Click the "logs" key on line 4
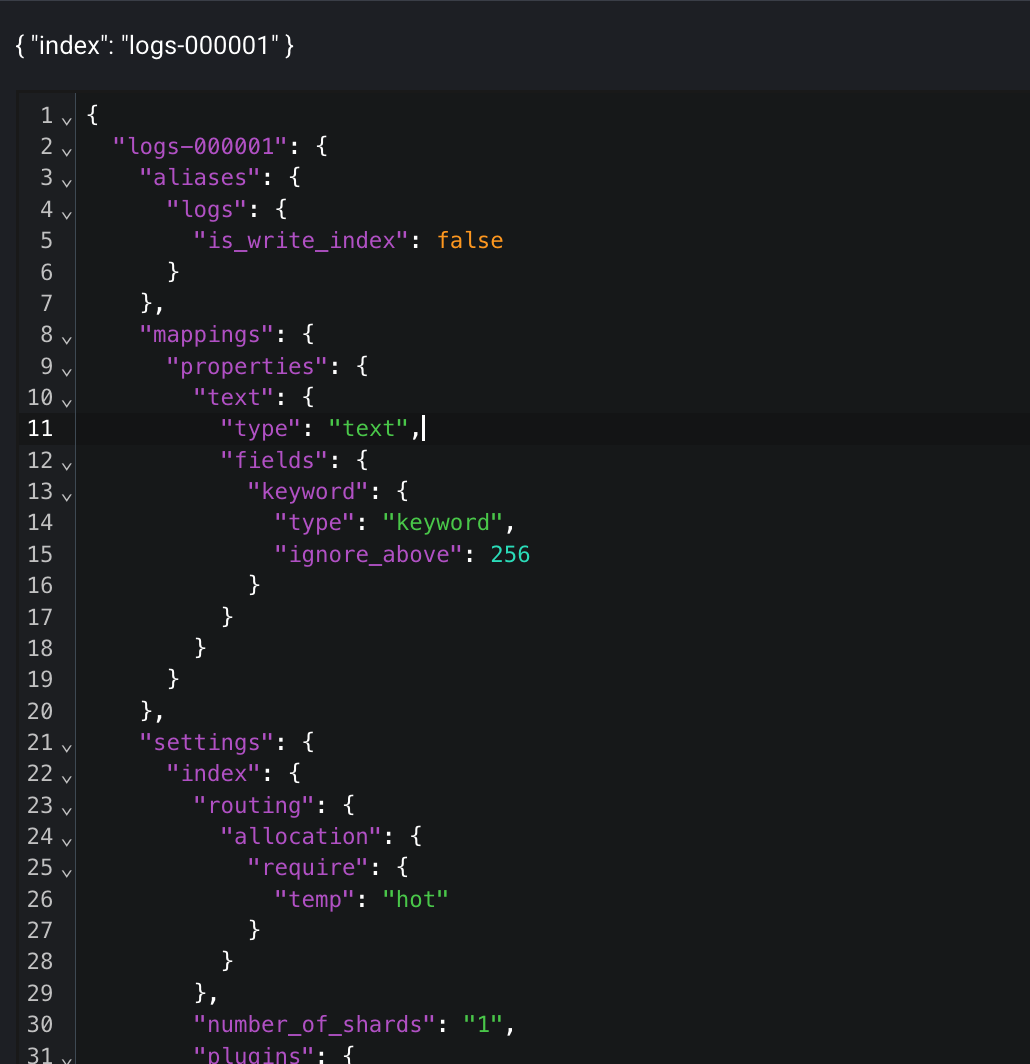 pos(207,209)
